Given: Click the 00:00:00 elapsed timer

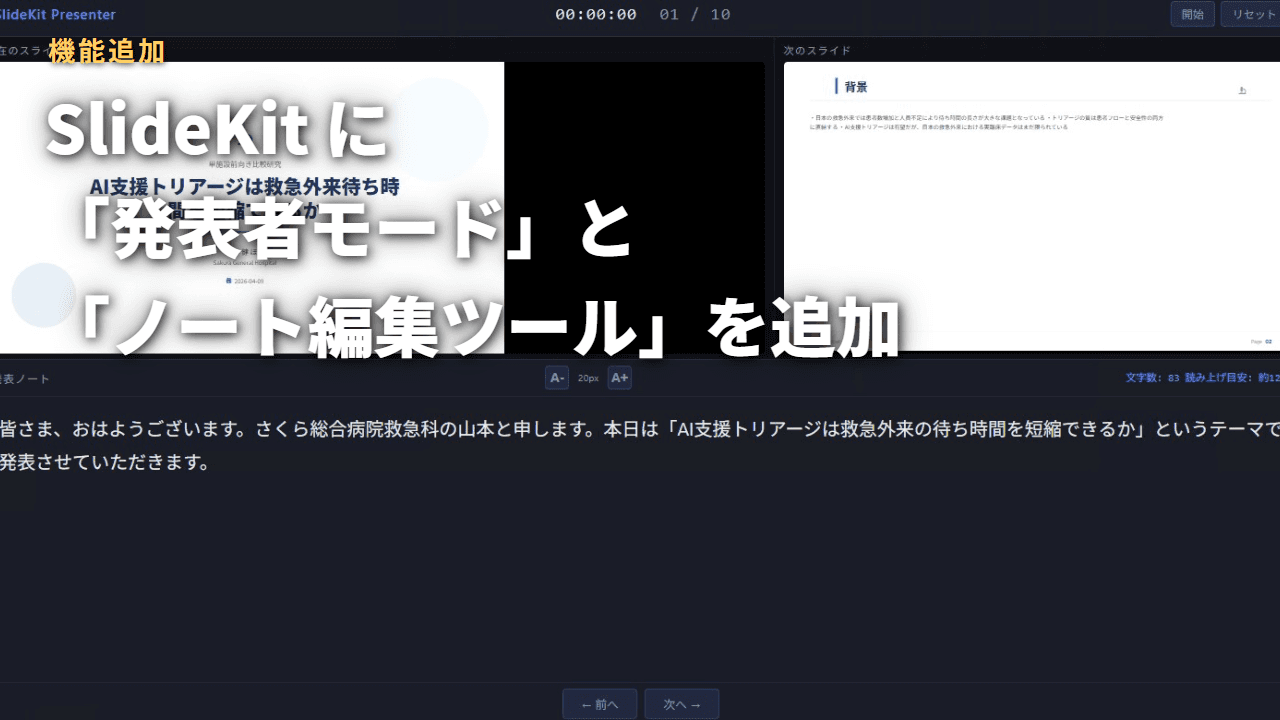Looking at the screenshot, I should (x=596, y=14).
